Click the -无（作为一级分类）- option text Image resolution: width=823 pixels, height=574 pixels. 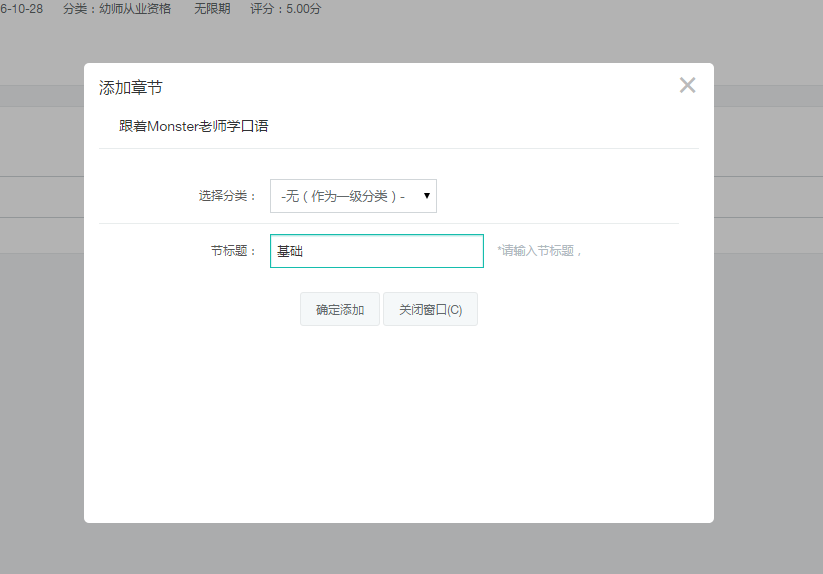click(343, 196)
